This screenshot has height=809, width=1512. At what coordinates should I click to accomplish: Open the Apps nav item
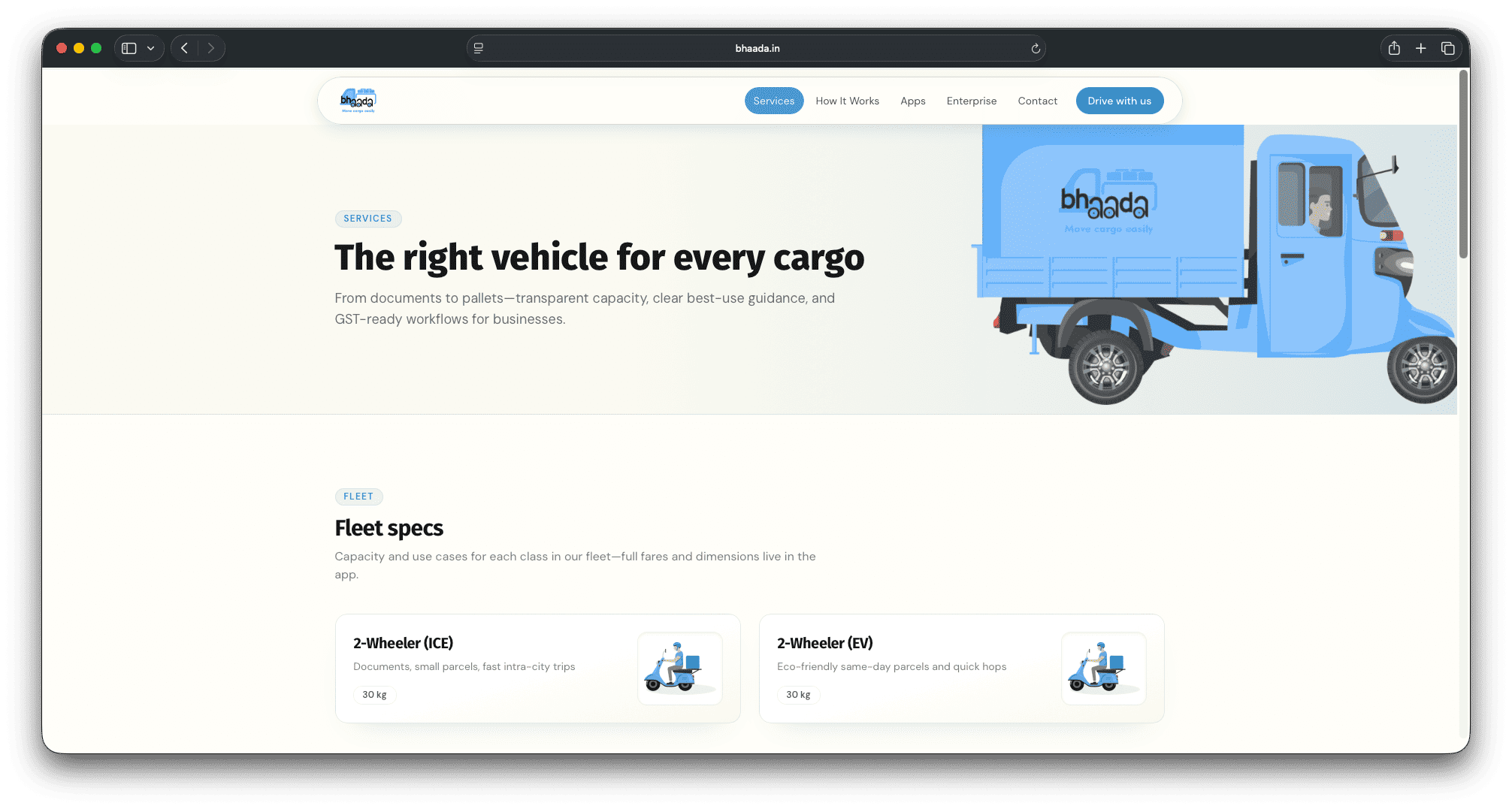913,101
